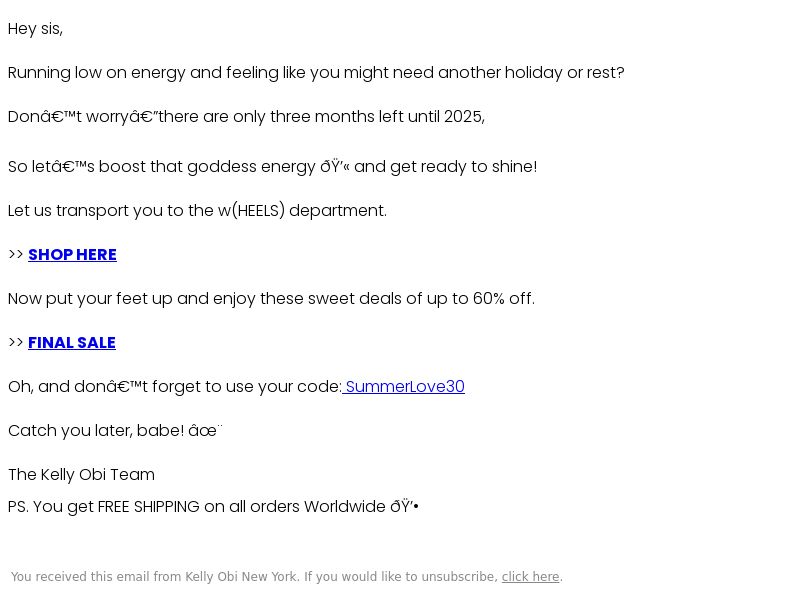Click 'The Kelly Obi Team' signature
800x600 pixels.
[81, 475]
